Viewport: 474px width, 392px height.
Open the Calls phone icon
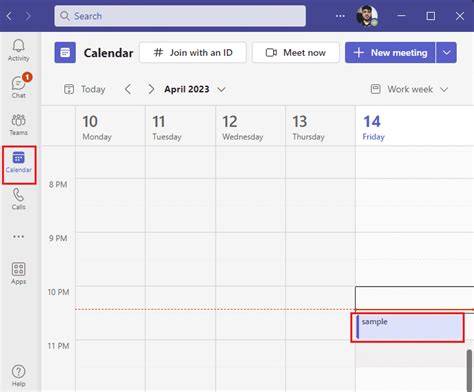[x=18, y=199]
